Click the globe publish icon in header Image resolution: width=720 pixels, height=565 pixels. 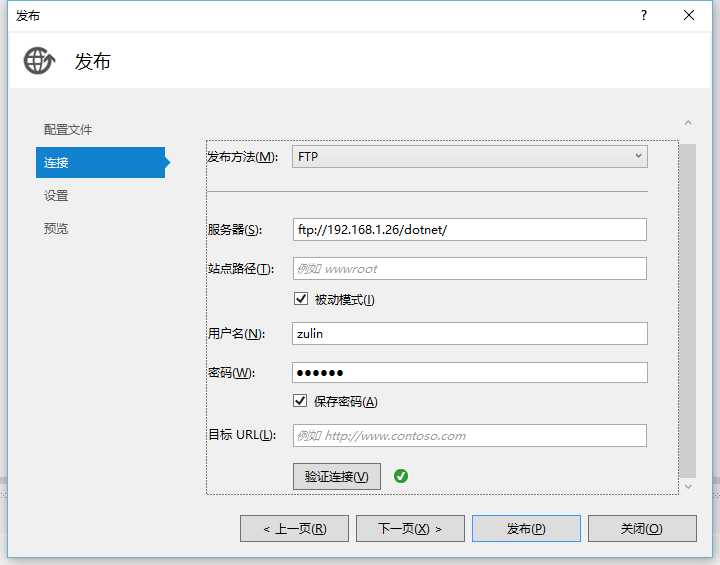pyautogui.click(x=39, y=61)
